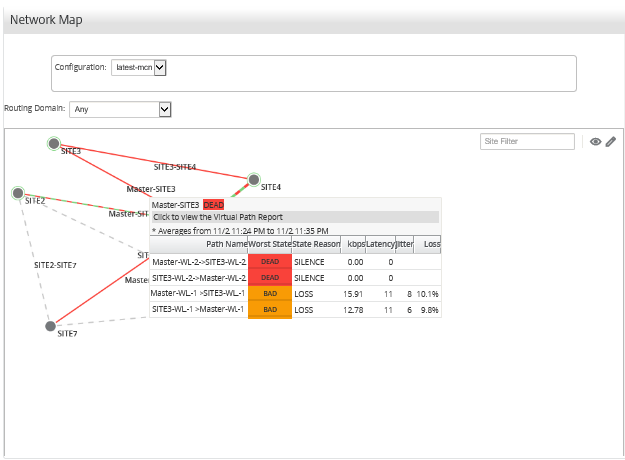Click the 10.1% loss value
The width and height of the screenshot is (625, 460).
click(427, 294)
